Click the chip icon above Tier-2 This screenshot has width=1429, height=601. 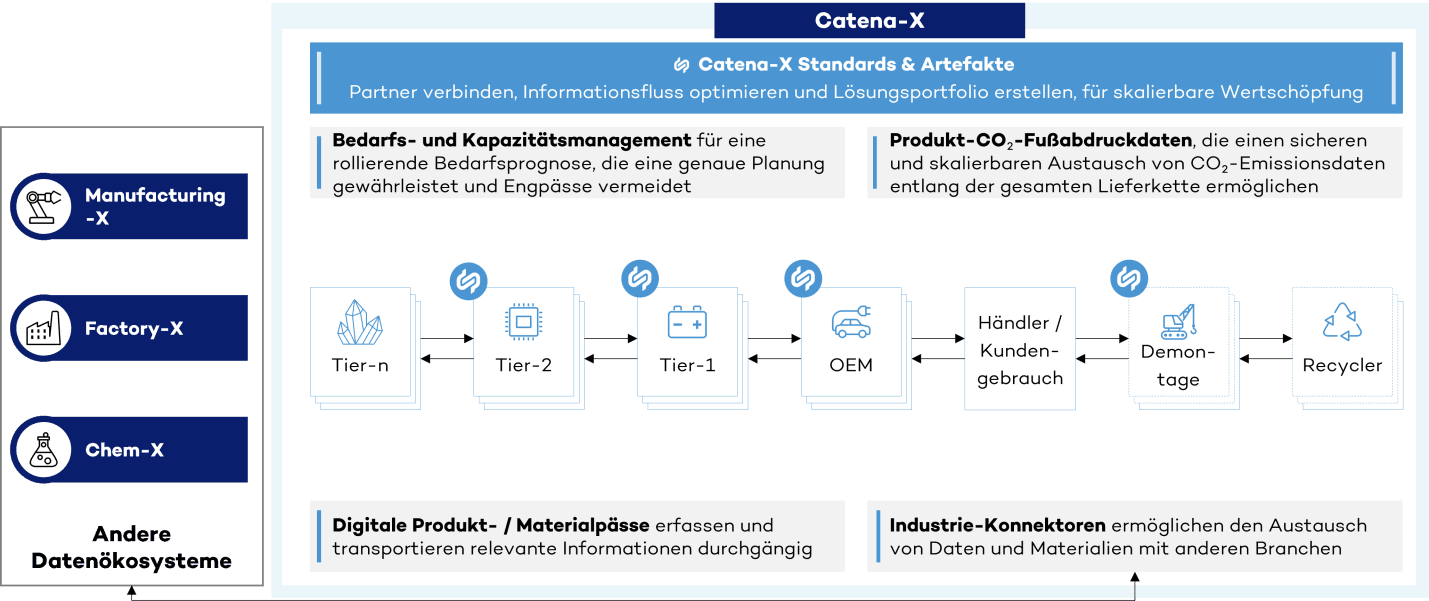point(523,322)
